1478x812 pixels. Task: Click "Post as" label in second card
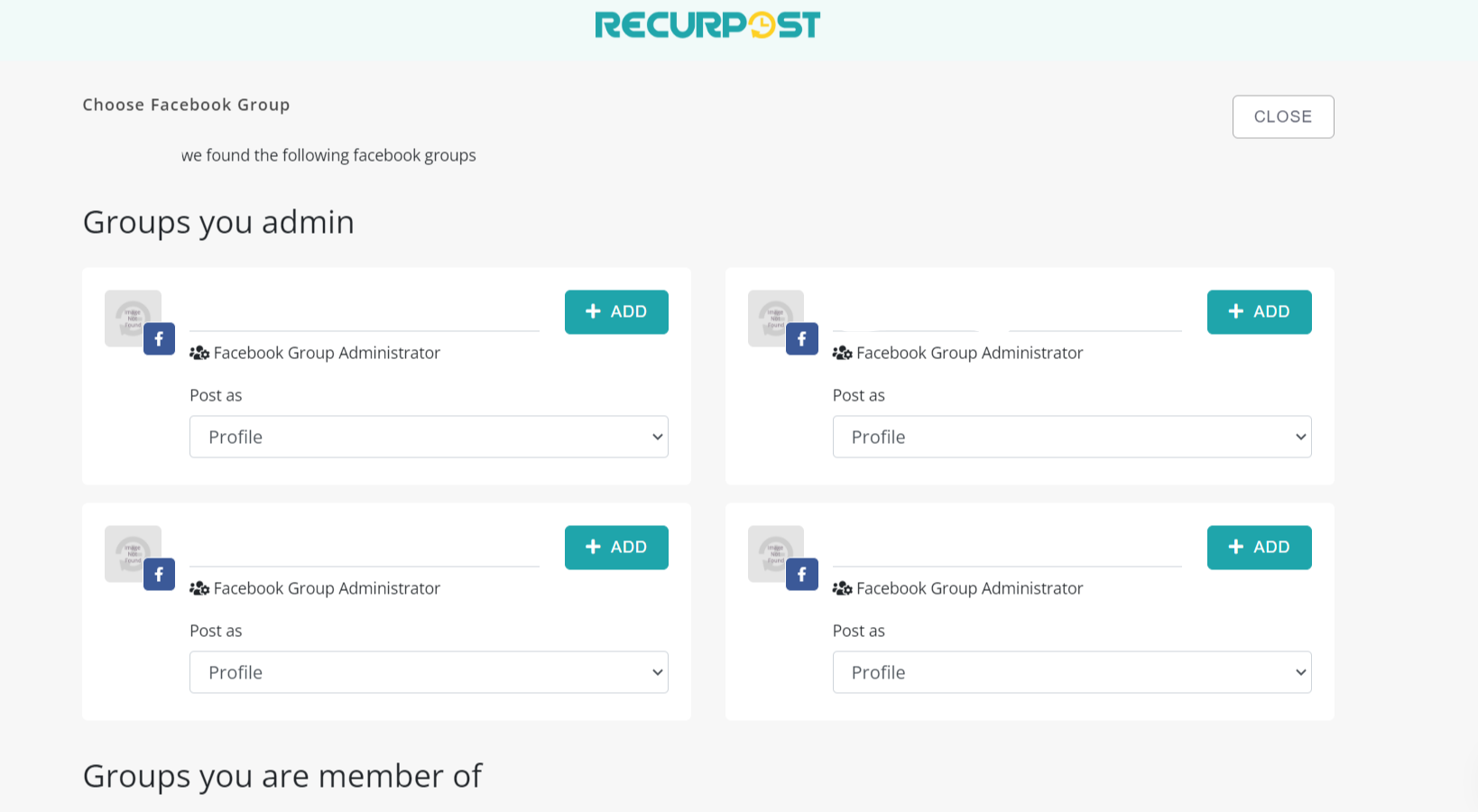point(859,395)
